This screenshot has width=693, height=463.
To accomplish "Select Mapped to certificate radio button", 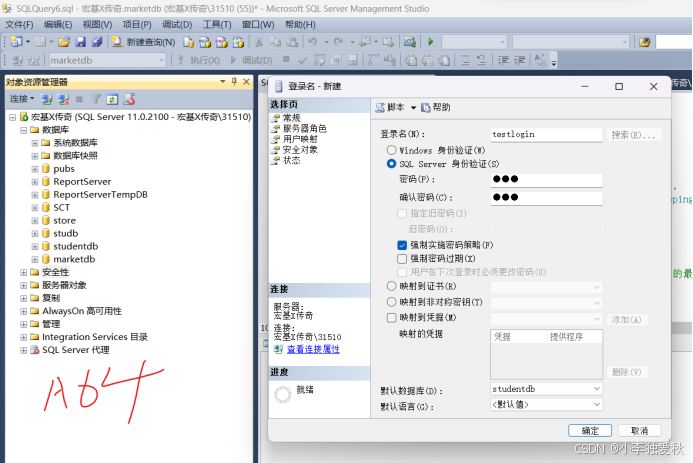I will pos(391,286).
